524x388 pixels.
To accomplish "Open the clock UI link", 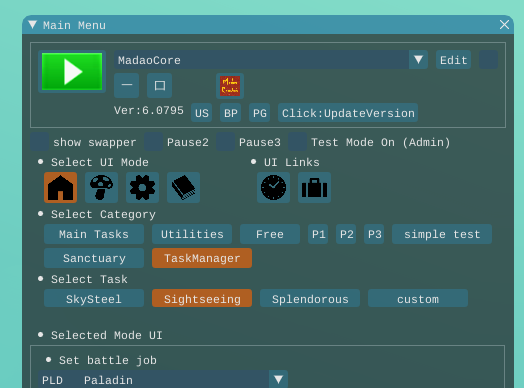I will [x=273, y=187].
